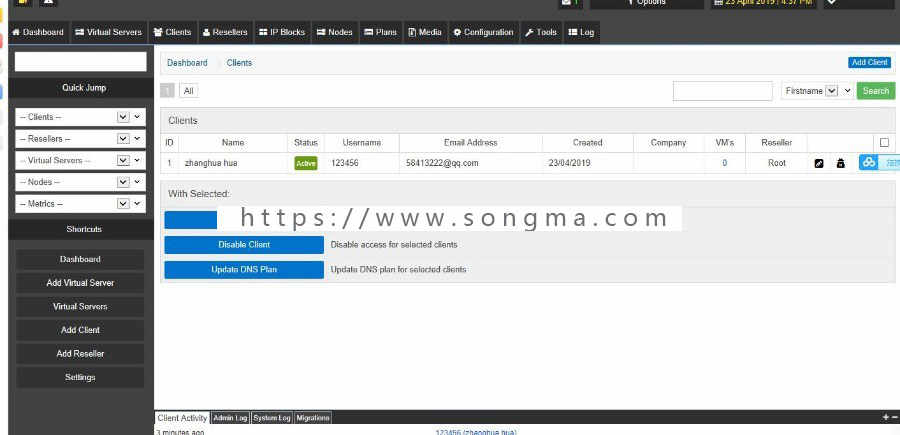Open the '-- Virtual Servers --' quick jump dropdown

[x=80, y=161]
